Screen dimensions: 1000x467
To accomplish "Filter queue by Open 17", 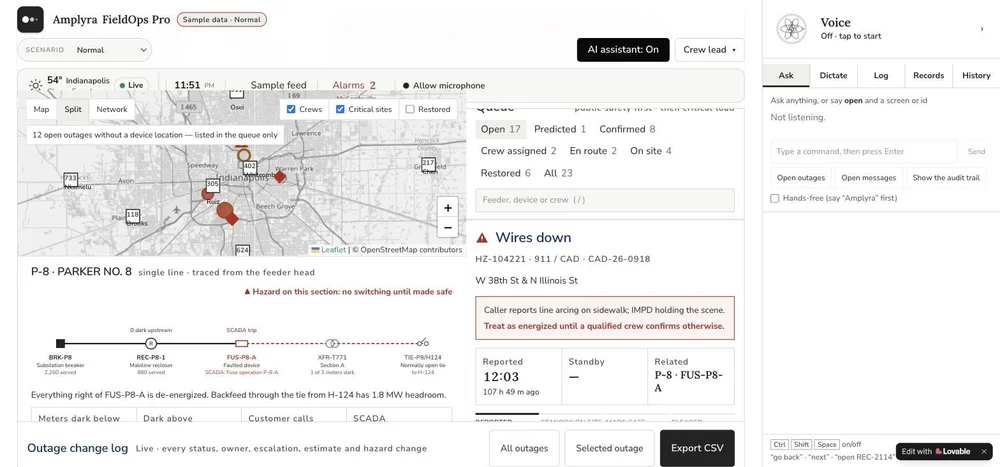I will pyautogui.click(x=501, y=129).
